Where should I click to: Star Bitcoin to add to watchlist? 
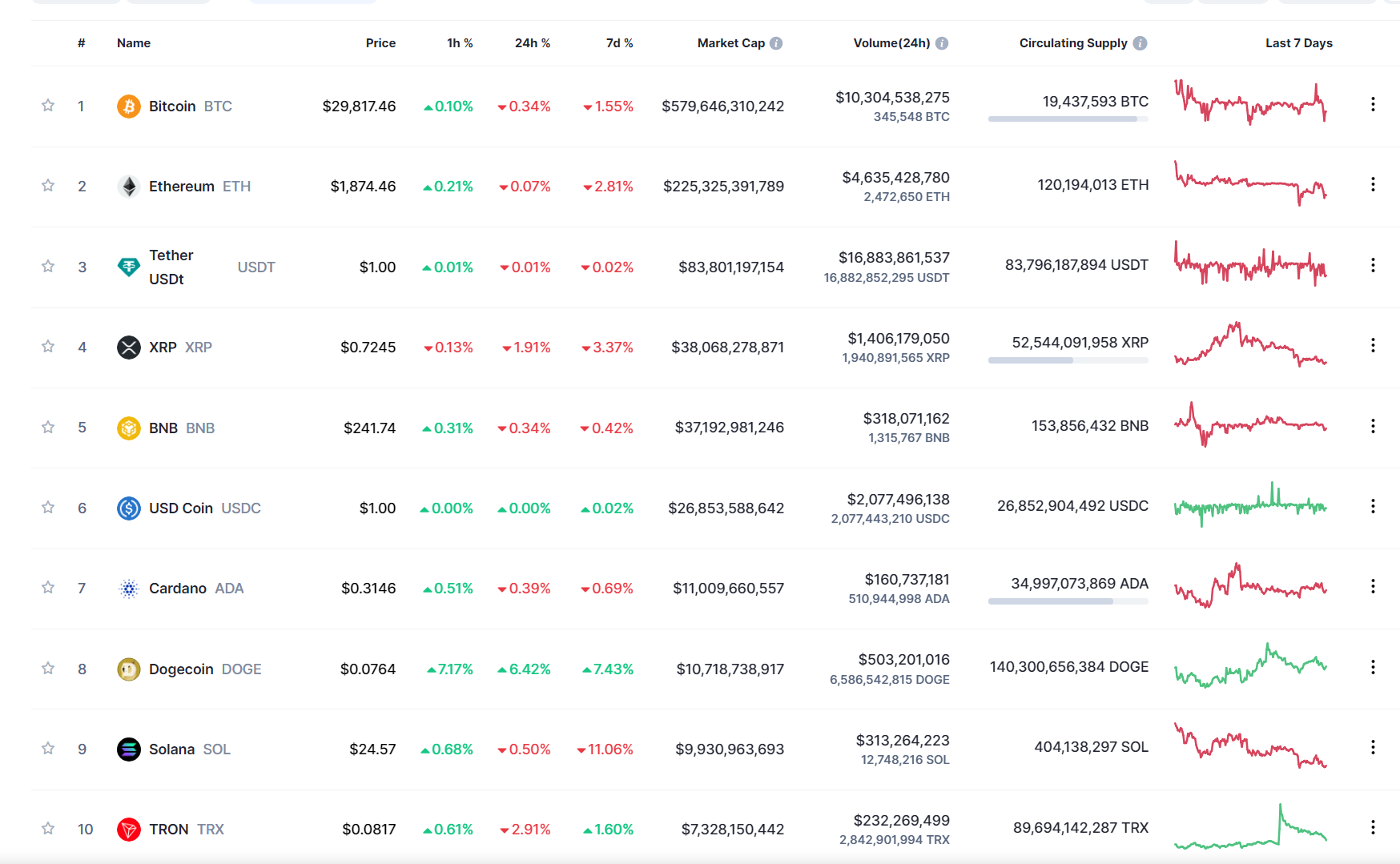(x=48, y=106)
